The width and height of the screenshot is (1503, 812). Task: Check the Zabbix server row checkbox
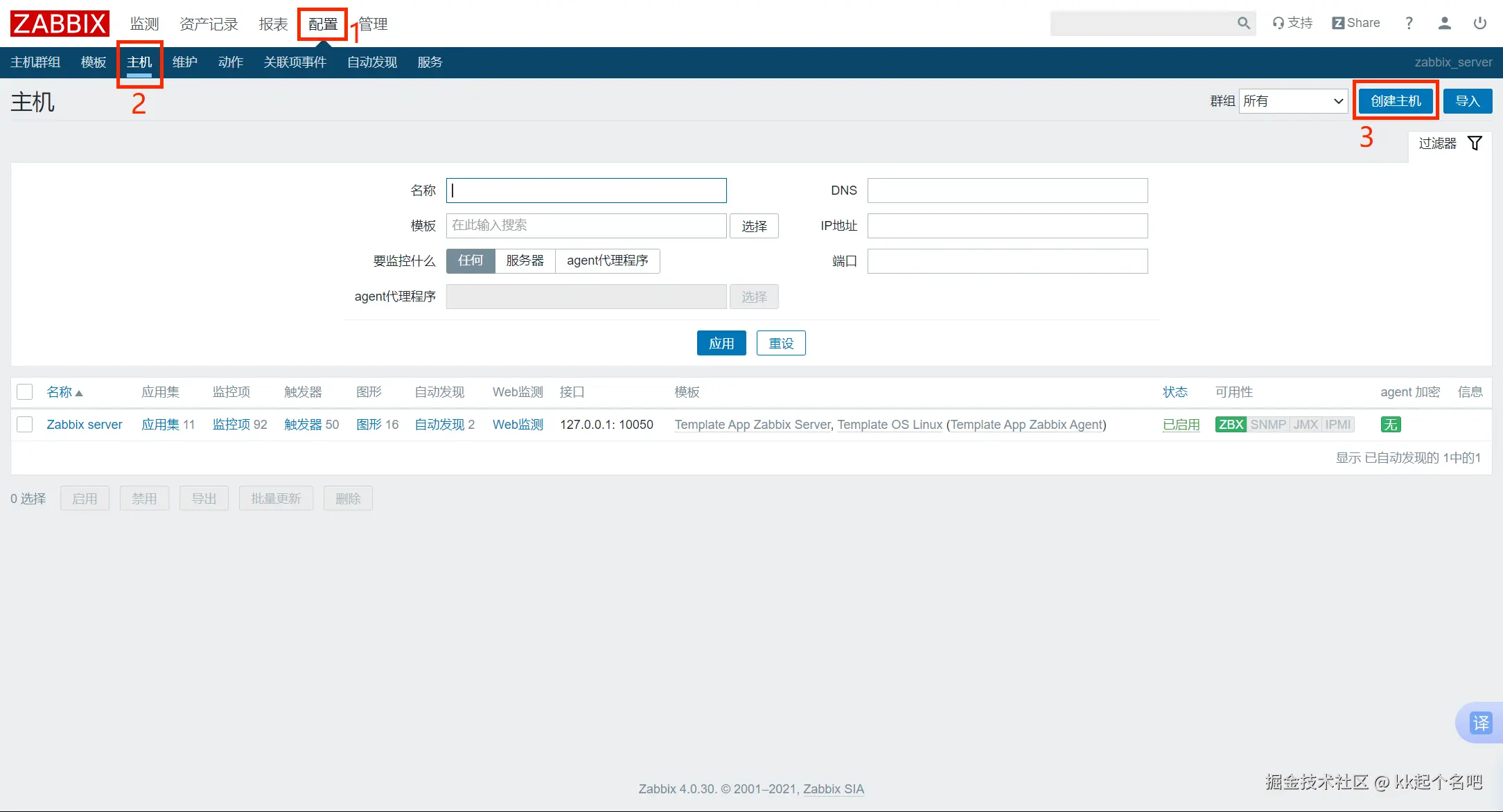coord(25,424)
